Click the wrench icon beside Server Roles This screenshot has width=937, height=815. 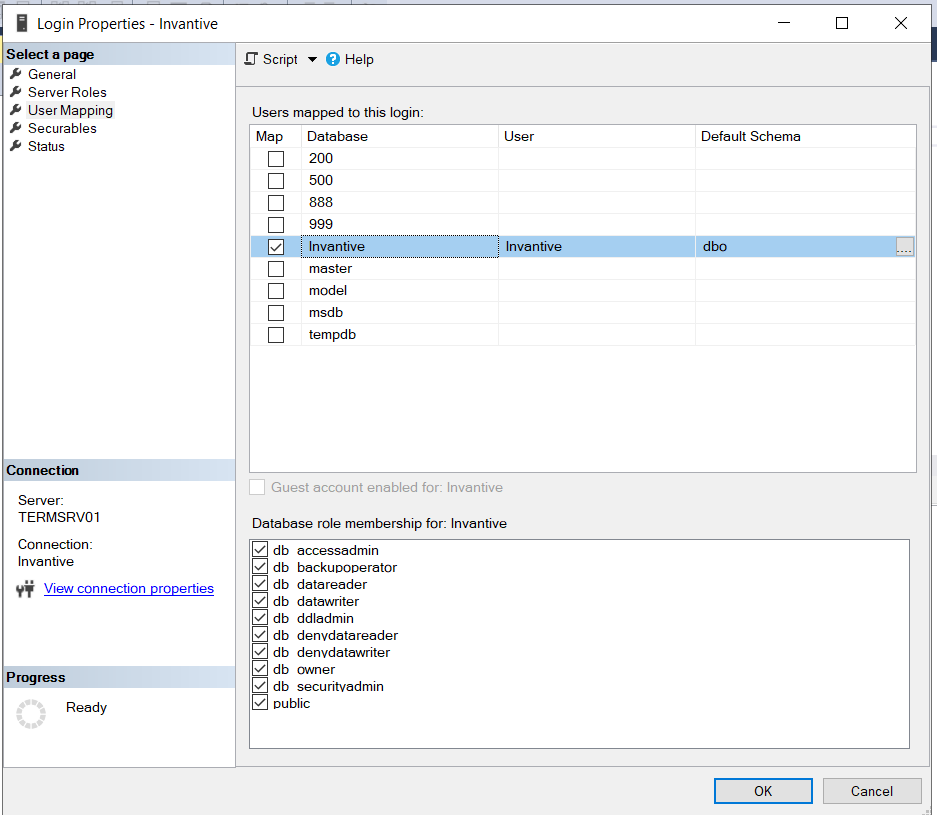pos(16,91)
